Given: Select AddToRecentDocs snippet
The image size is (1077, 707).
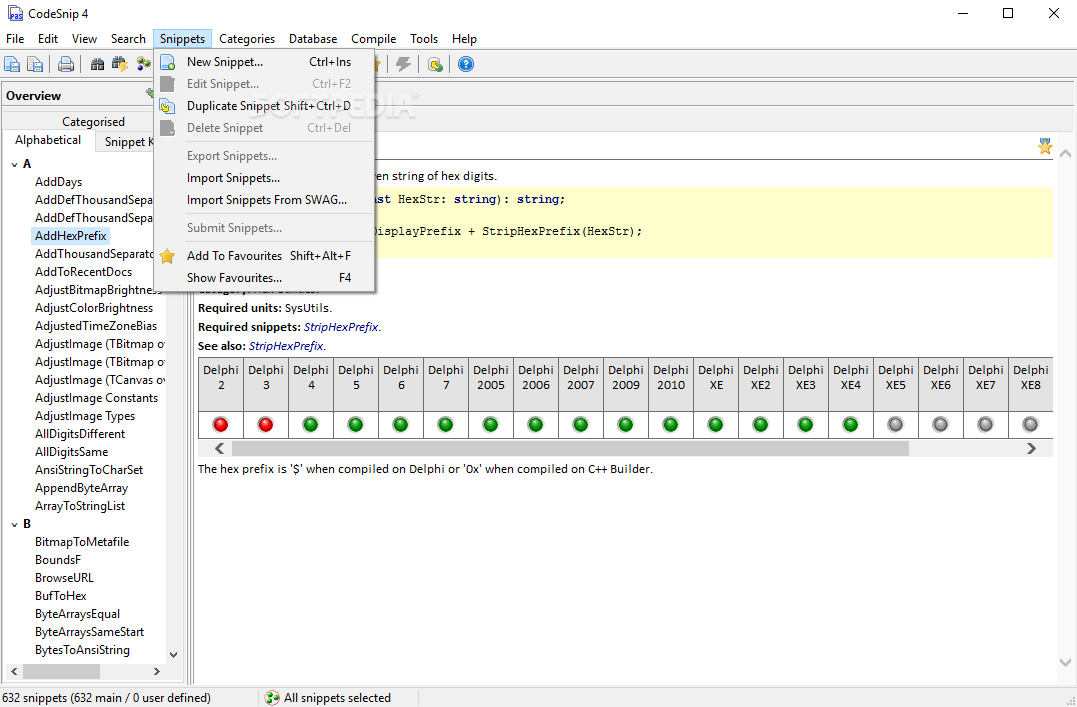Looking at the screenshot, I should 83,272.
